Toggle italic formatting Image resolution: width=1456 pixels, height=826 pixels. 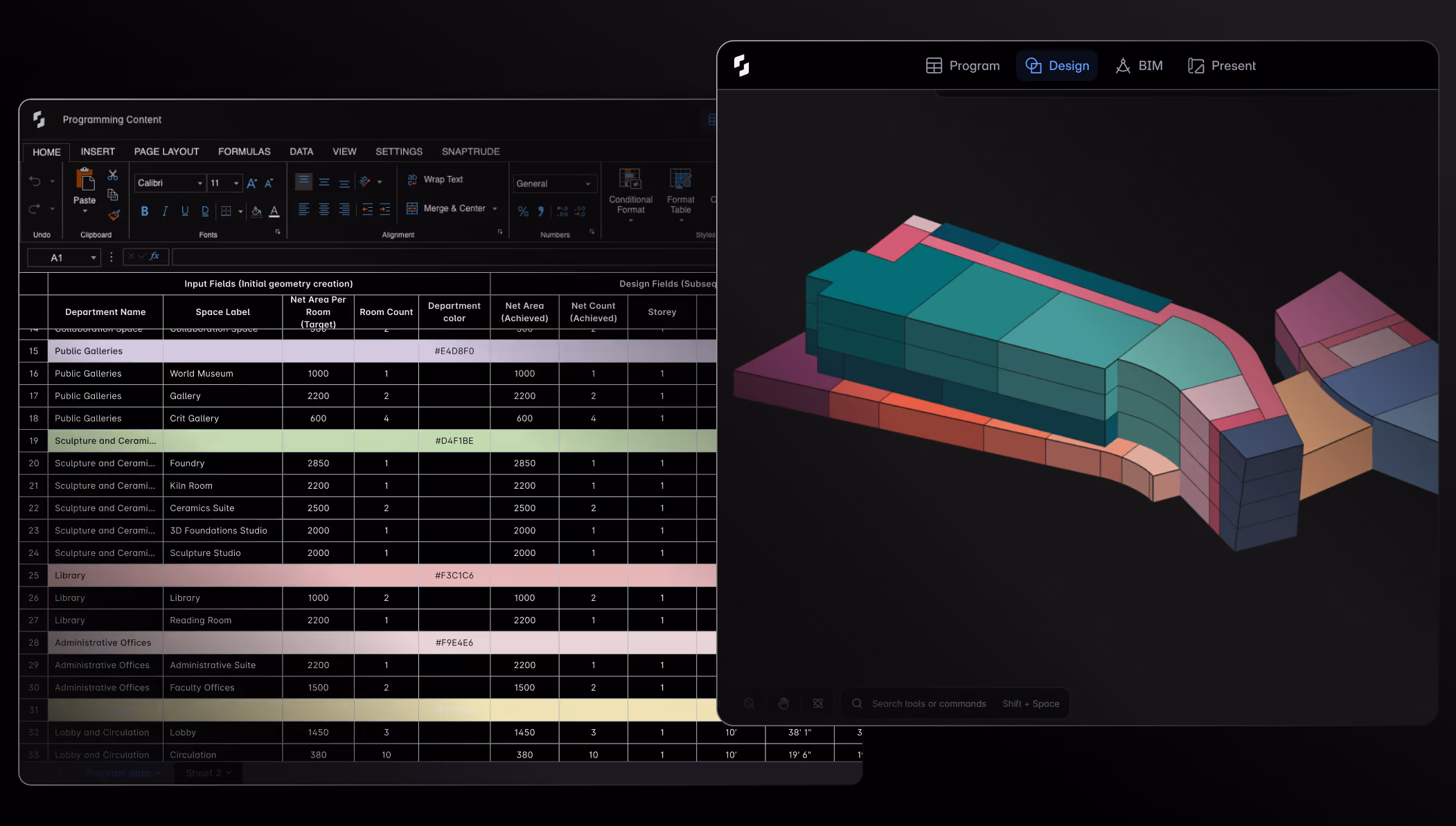[165, 211]
